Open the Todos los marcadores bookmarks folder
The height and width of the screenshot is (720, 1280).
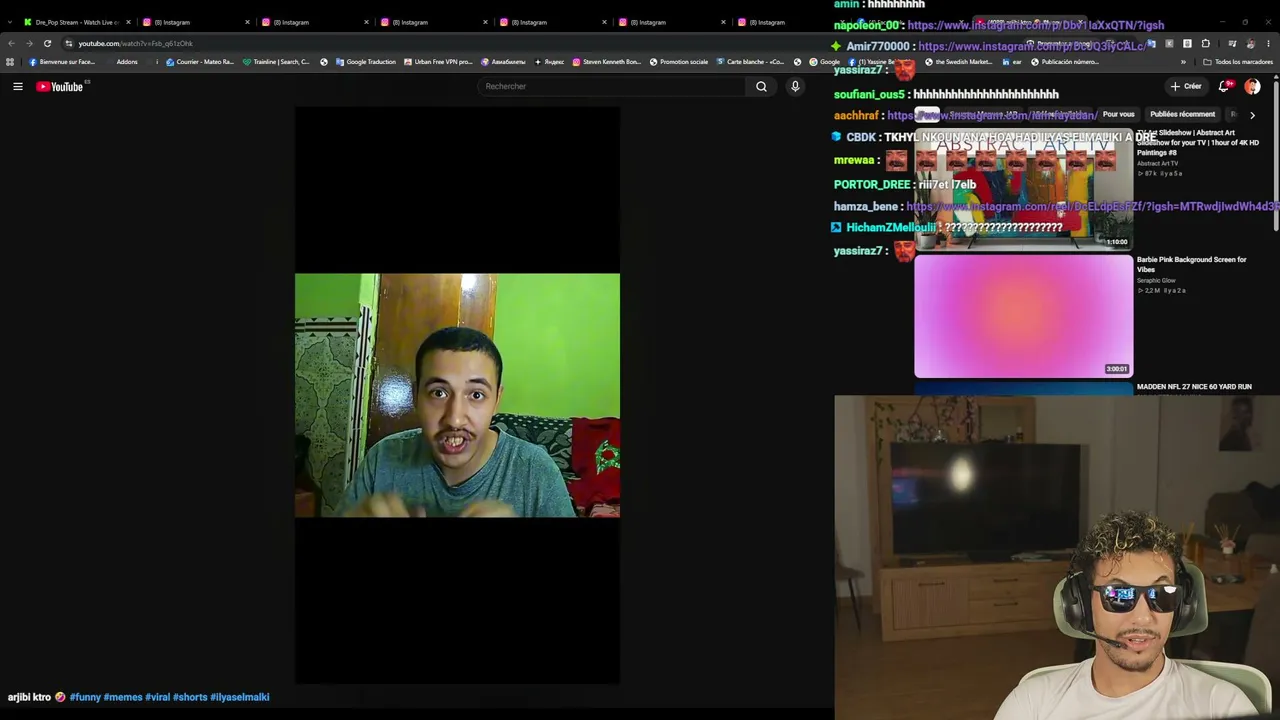pyautogui.click(x=1238, y=62)
